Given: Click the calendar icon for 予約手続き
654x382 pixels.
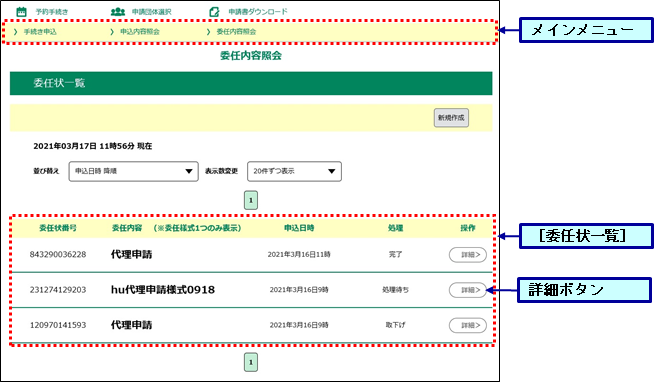Looking at the screenshot, I should pos(21,11).
